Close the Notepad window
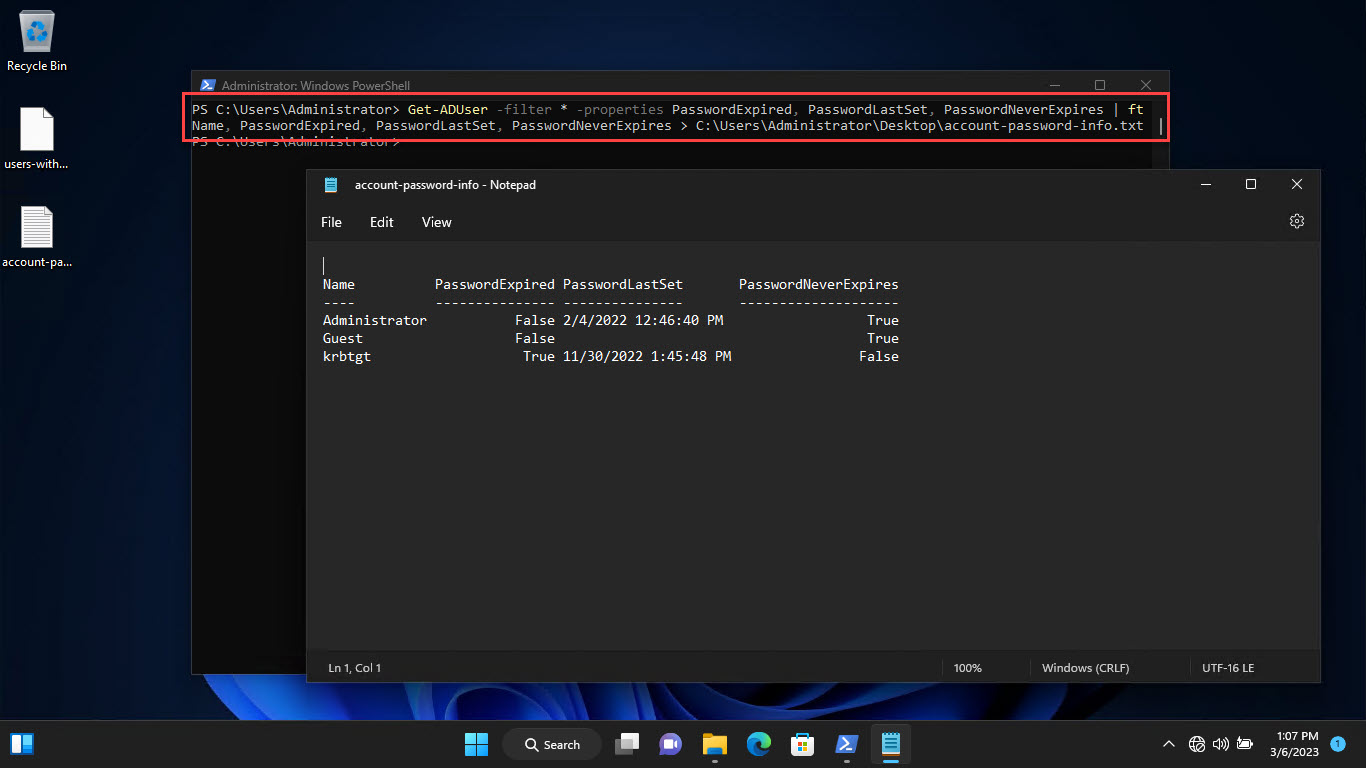 point(1297,185)
